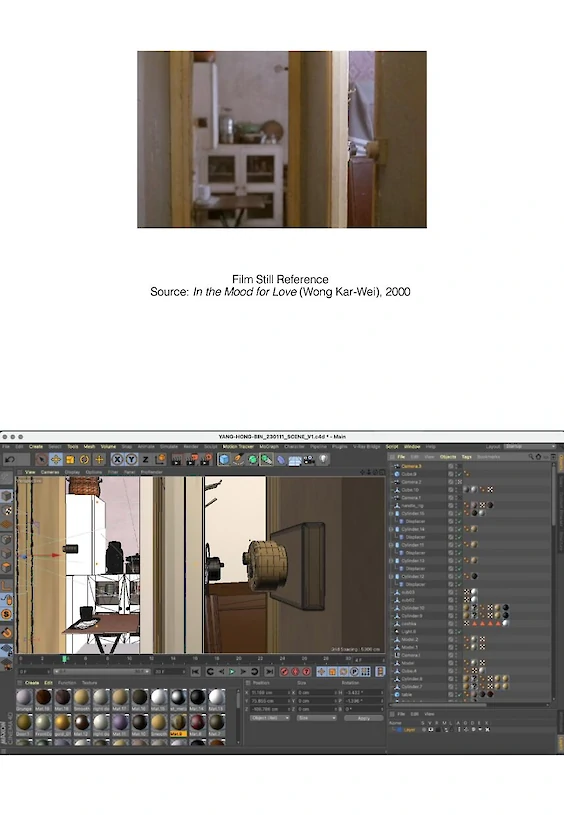Click the H rotation value field

[x=363, y=693]
